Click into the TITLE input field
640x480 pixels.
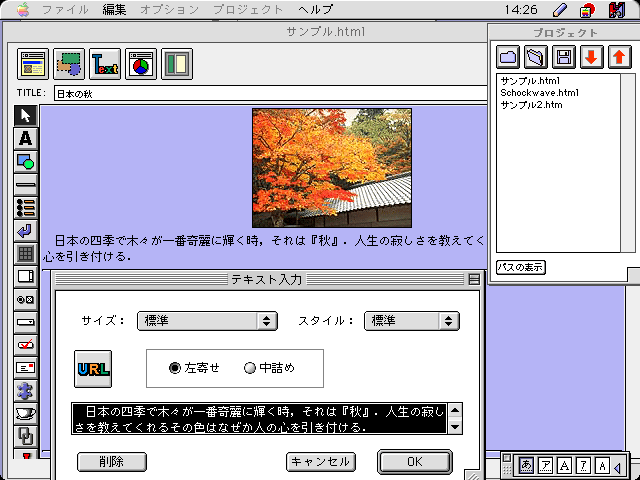pos(270,93)
